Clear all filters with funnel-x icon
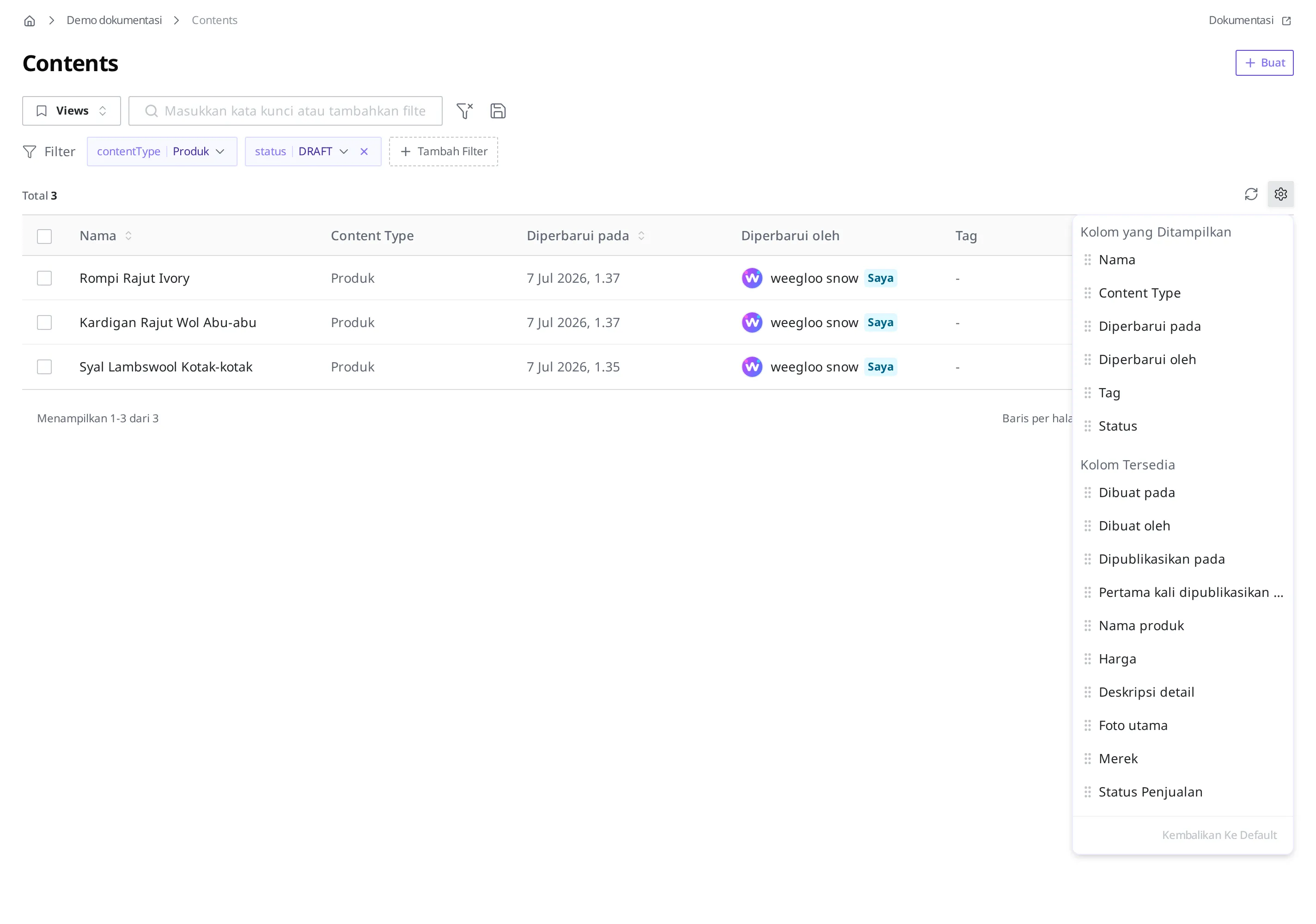 coord(464,110)
